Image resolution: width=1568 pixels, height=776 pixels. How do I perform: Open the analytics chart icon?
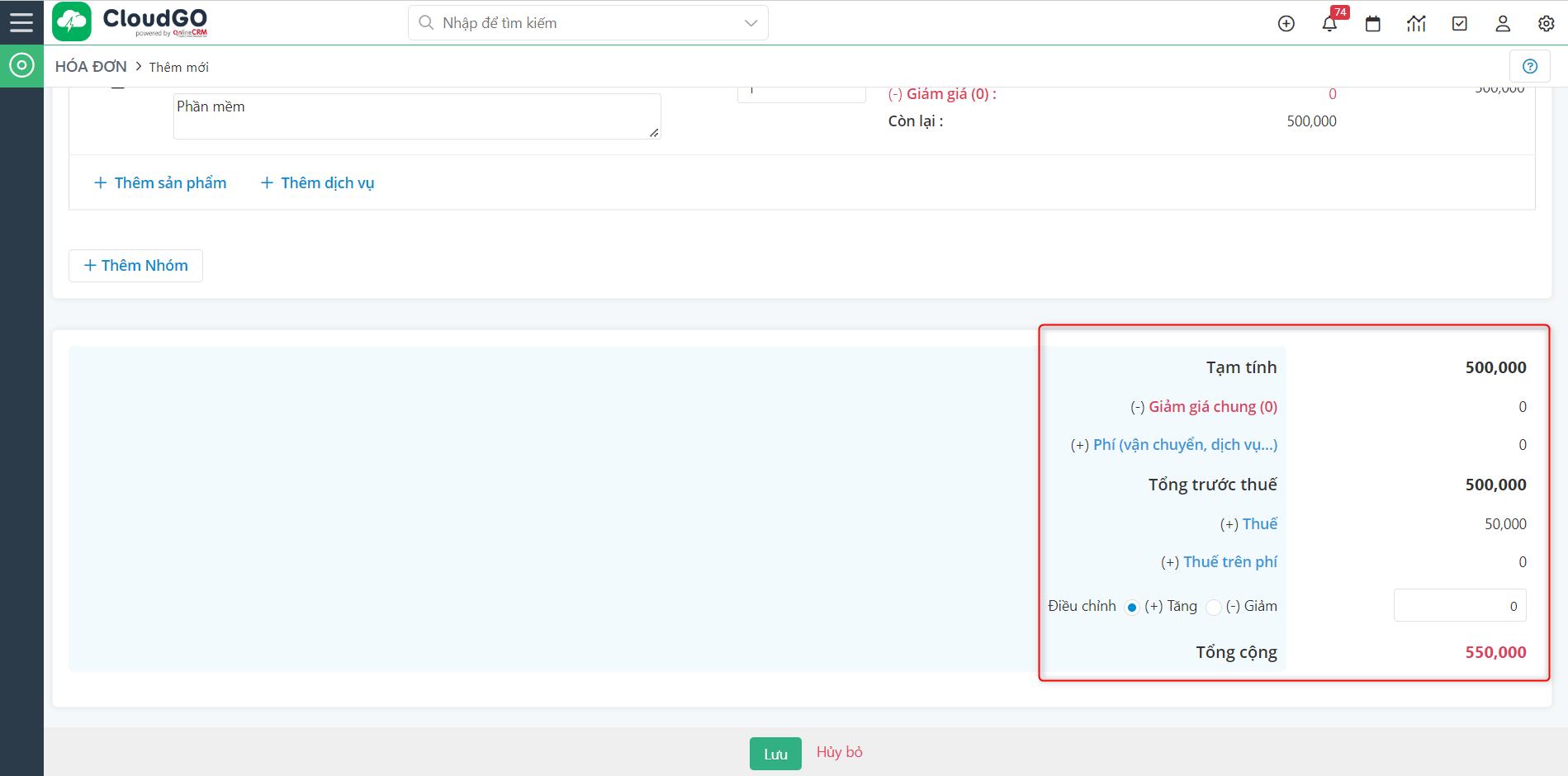1416,23
